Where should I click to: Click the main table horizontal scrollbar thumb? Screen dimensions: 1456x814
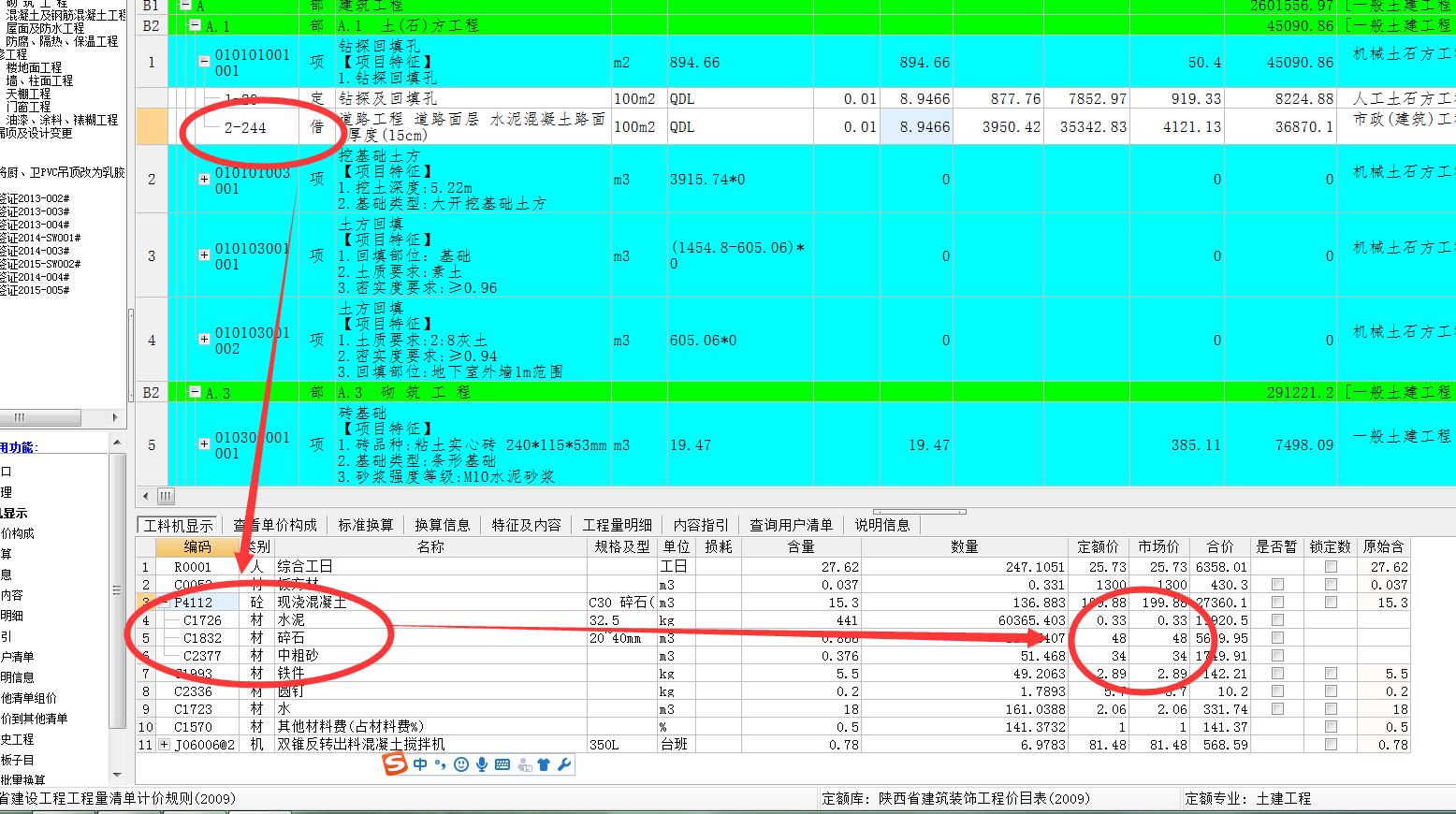[166, 496]
